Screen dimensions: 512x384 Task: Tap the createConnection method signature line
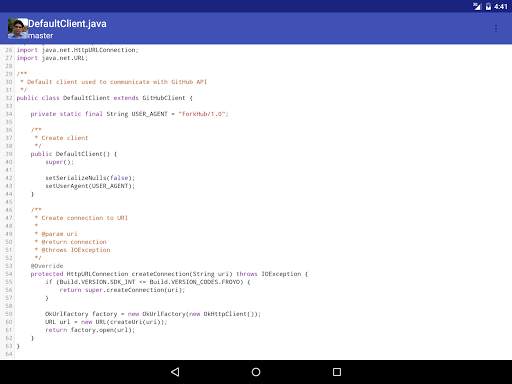coord(169,274)
